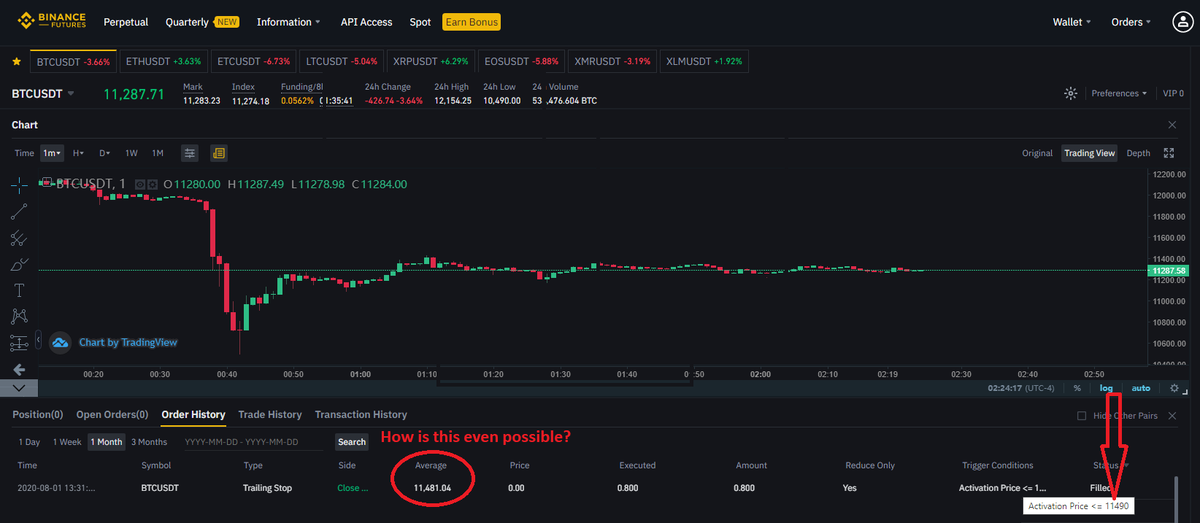Toggle percent scale on chart
Image resolution: width=1200 pixels, height=523 pixels.
pyautogui.click(x=1077, y=388)
